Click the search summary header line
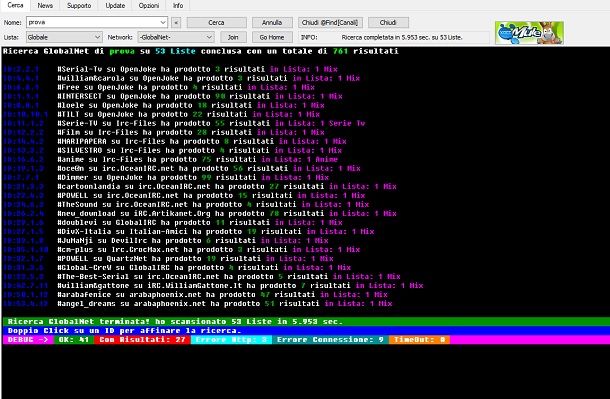 tap(201, 51)
